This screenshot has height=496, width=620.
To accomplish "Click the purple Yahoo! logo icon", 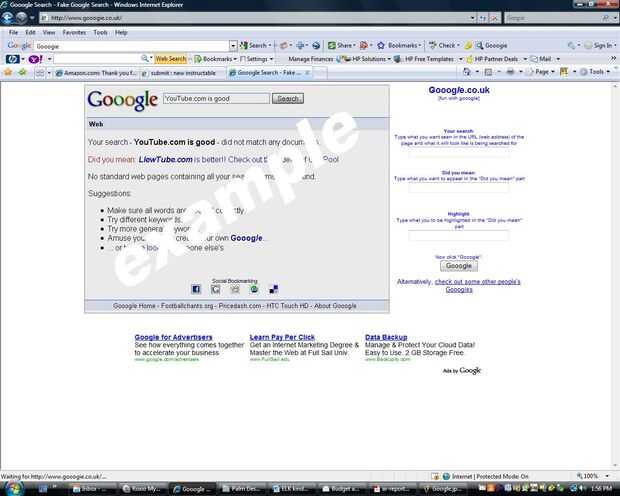I will tap(35, 59).
